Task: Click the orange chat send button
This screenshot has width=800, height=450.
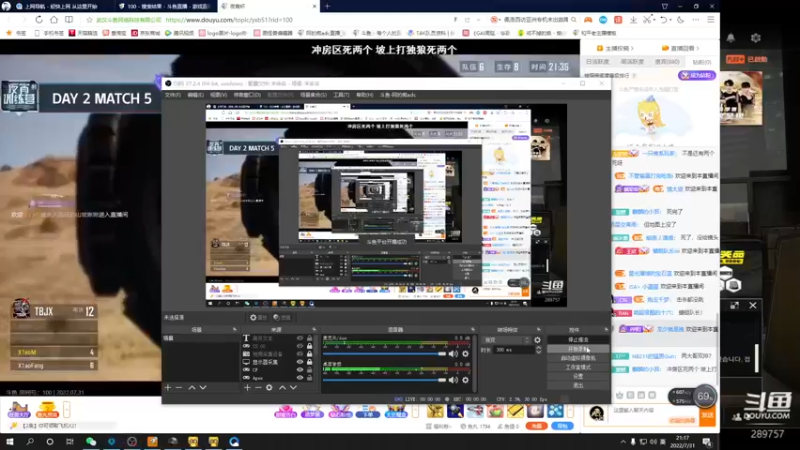Action: (x=707, y=416)
